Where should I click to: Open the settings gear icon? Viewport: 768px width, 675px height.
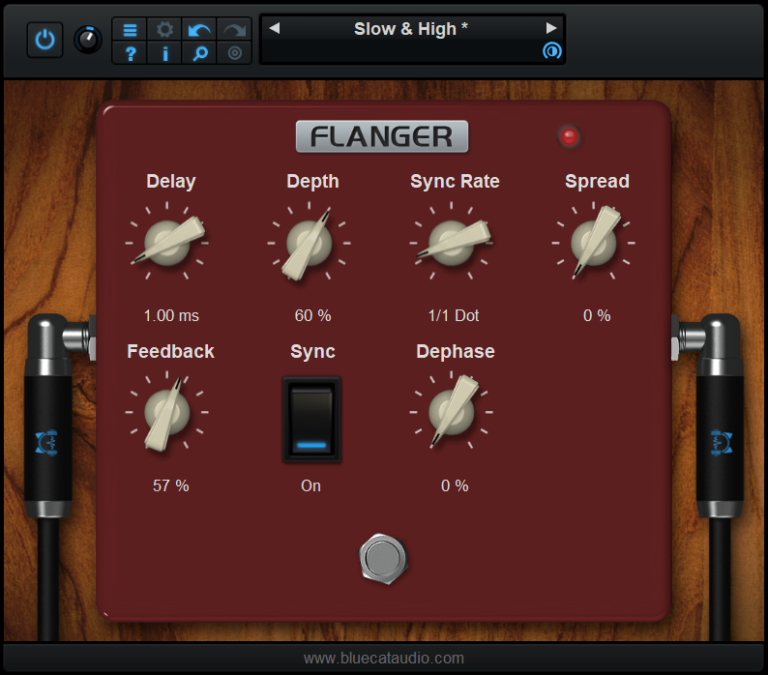165,30
